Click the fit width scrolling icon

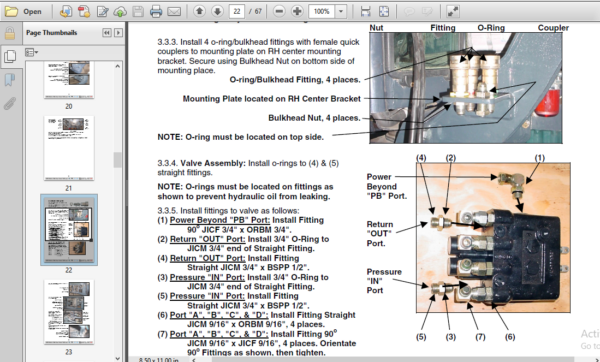[x=365, y=11]
